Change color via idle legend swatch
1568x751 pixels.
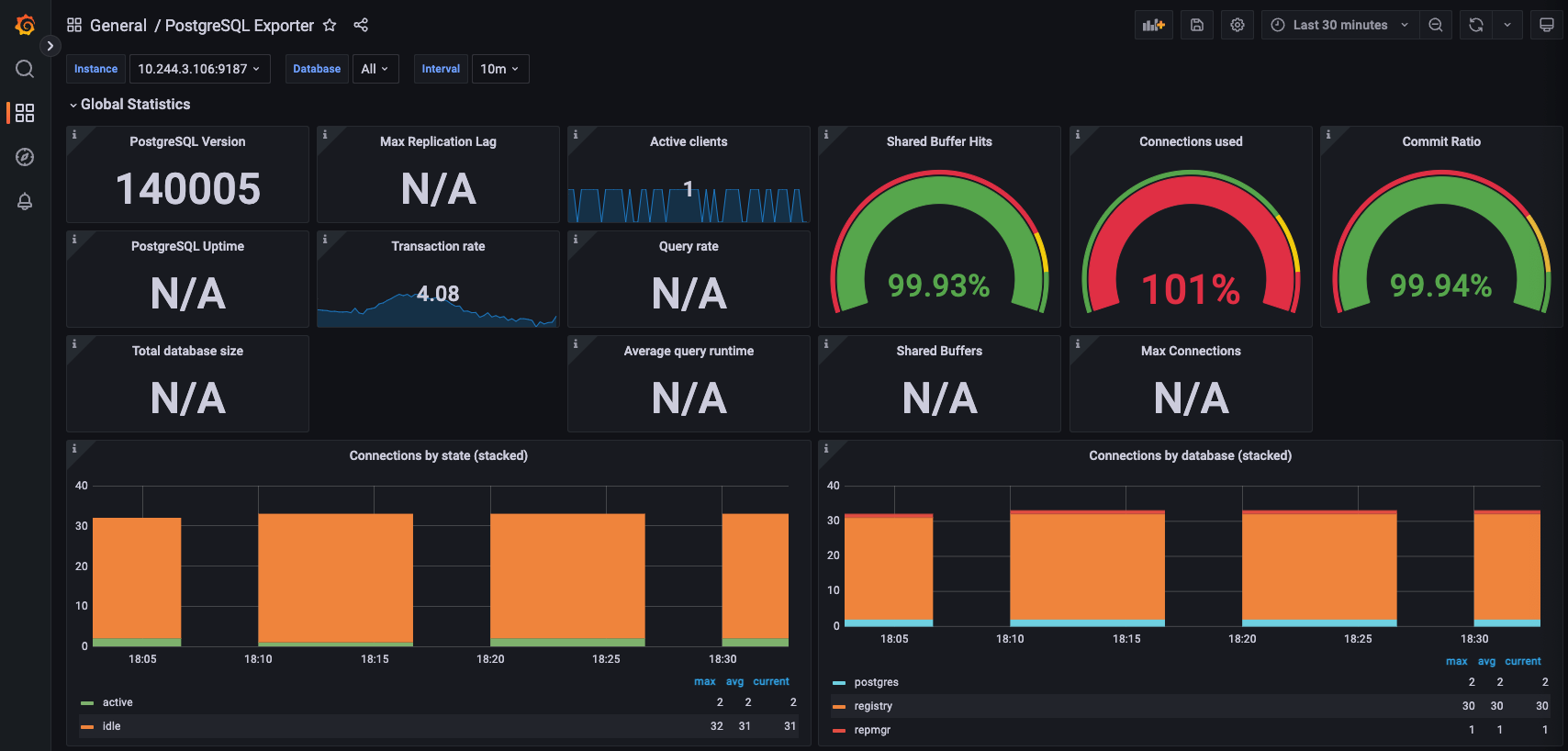coord(87,727)
